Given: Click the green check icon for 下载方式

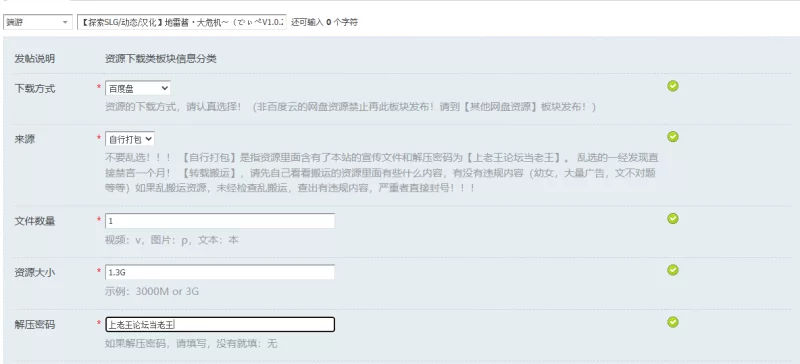Looking at the screenshot, I should tap(673, 86).
